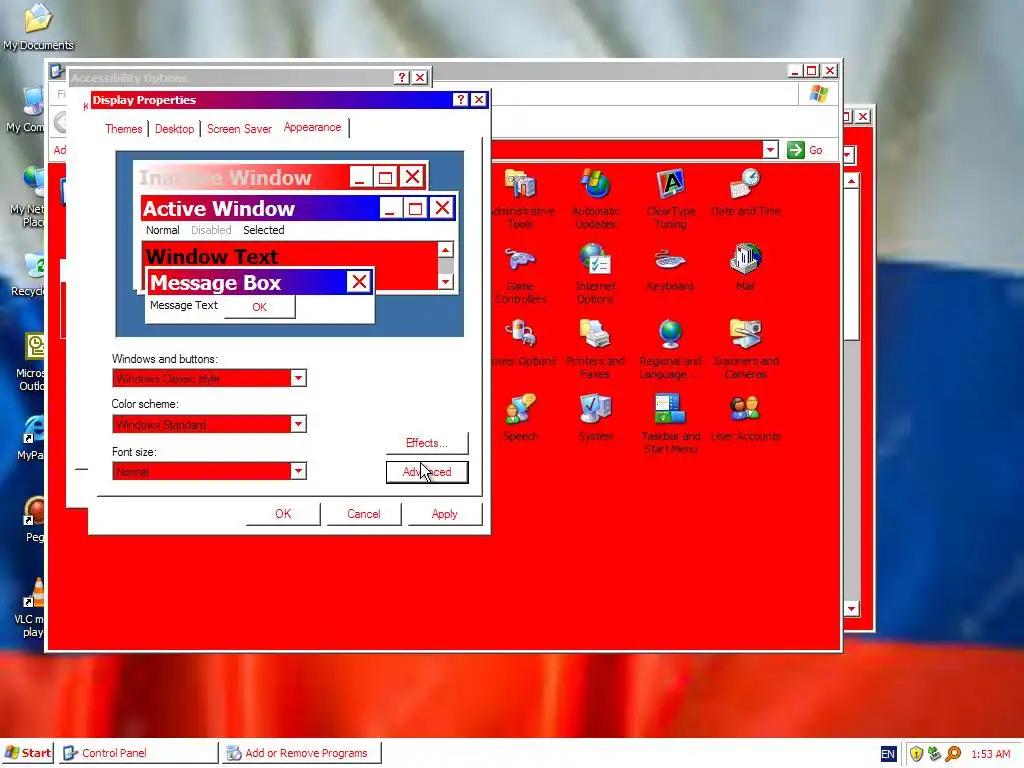Open Keyboard icon in Control Panel

(x=670, y=268)
